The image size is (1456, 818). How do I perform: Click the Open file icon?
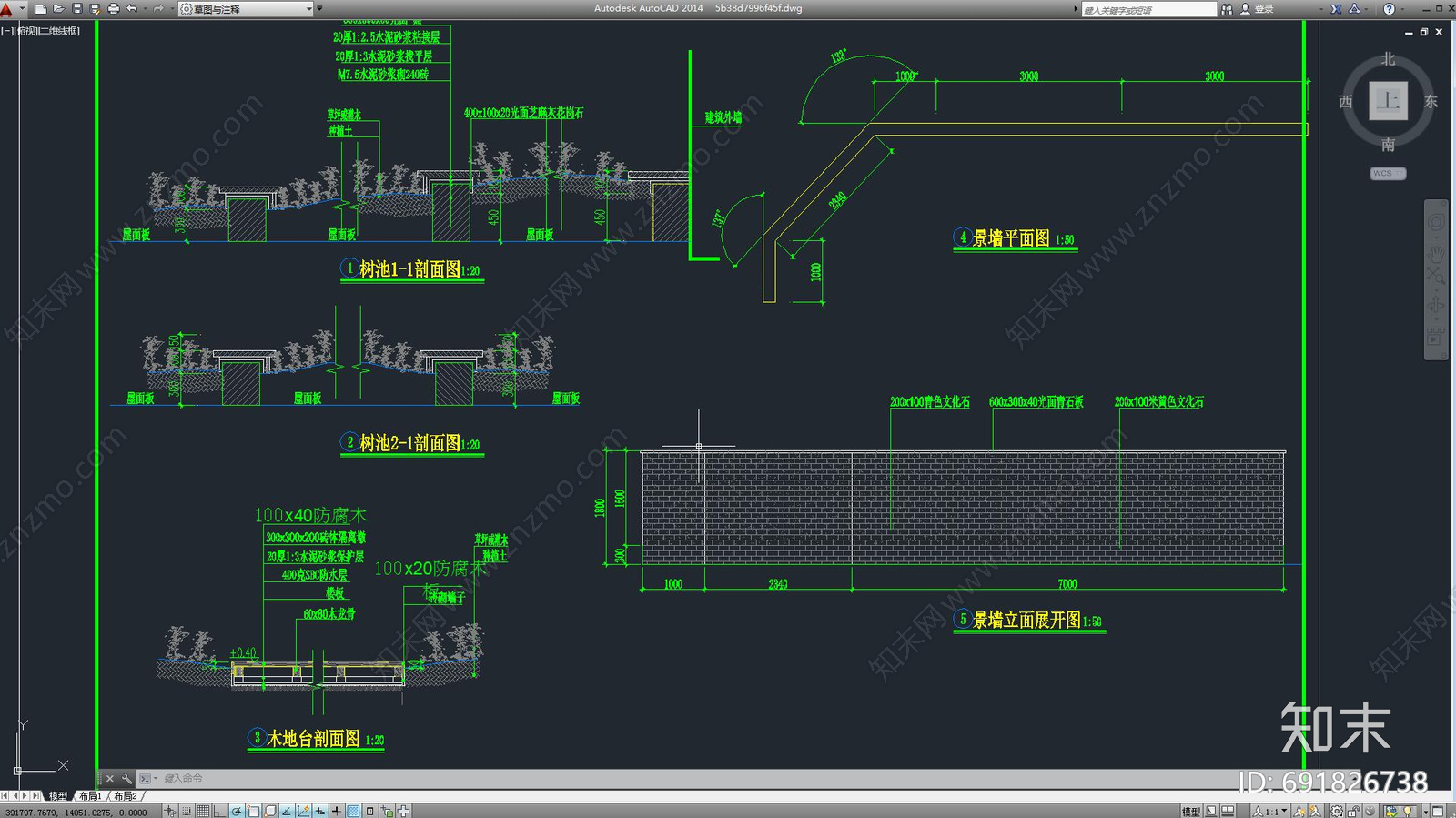click(x=59, y=9)
